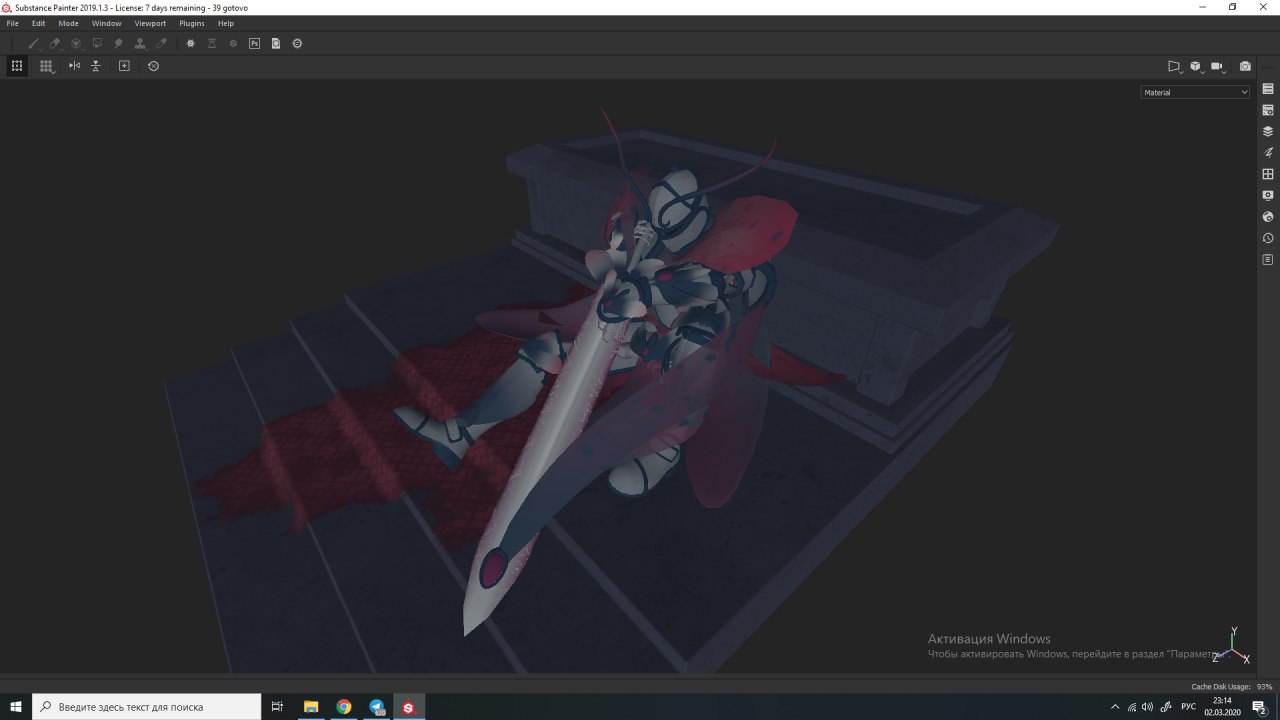Toggle the vertical mirror symmetry icon
This screenshot has width=1280, height=720.
point(96,66)
